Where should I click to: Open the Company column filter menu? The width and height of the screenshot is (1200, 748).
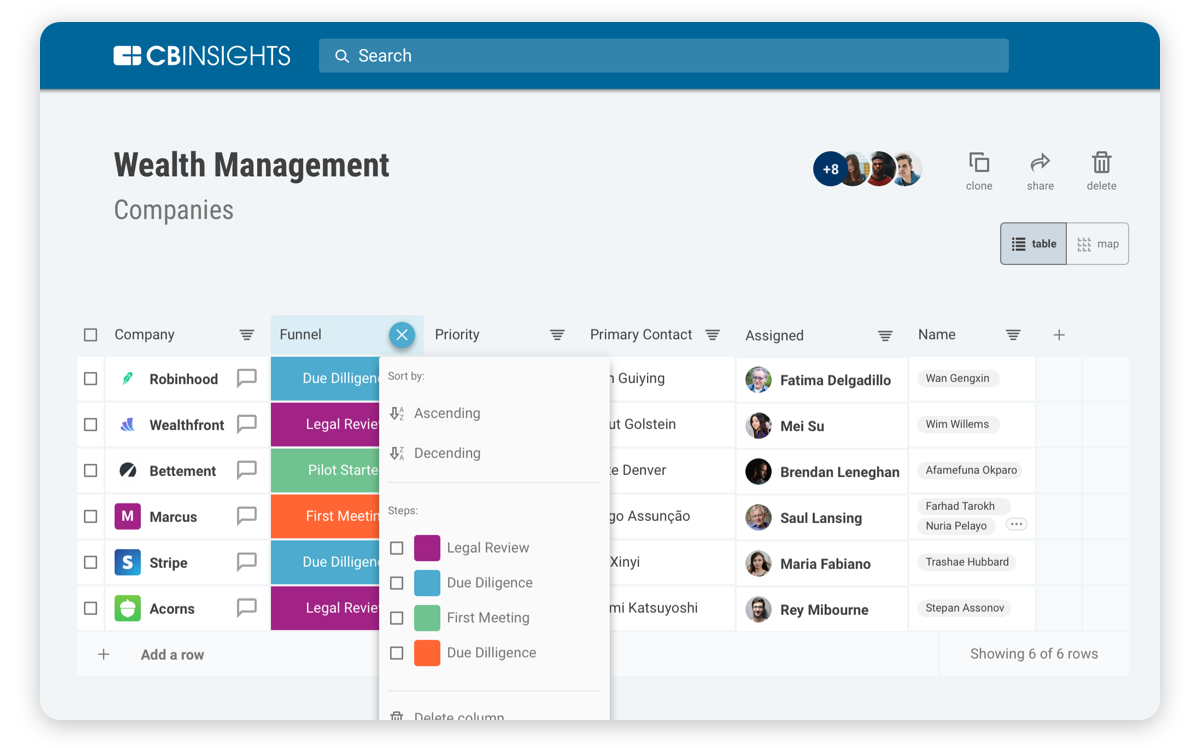click(x=247, y=335)
